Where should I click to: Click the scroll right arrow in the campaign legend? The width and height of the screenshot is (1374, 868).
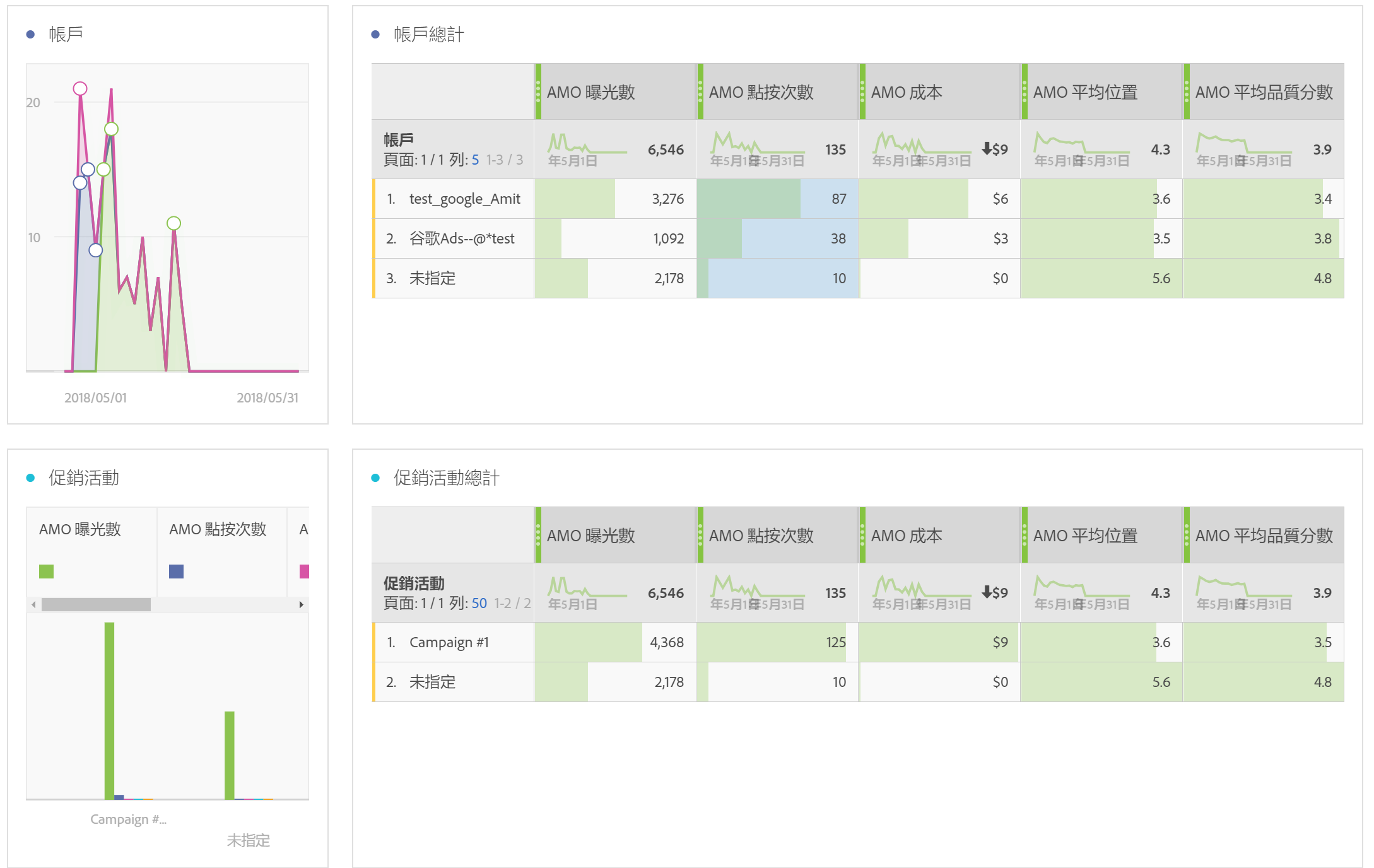[x=302, y=604]
